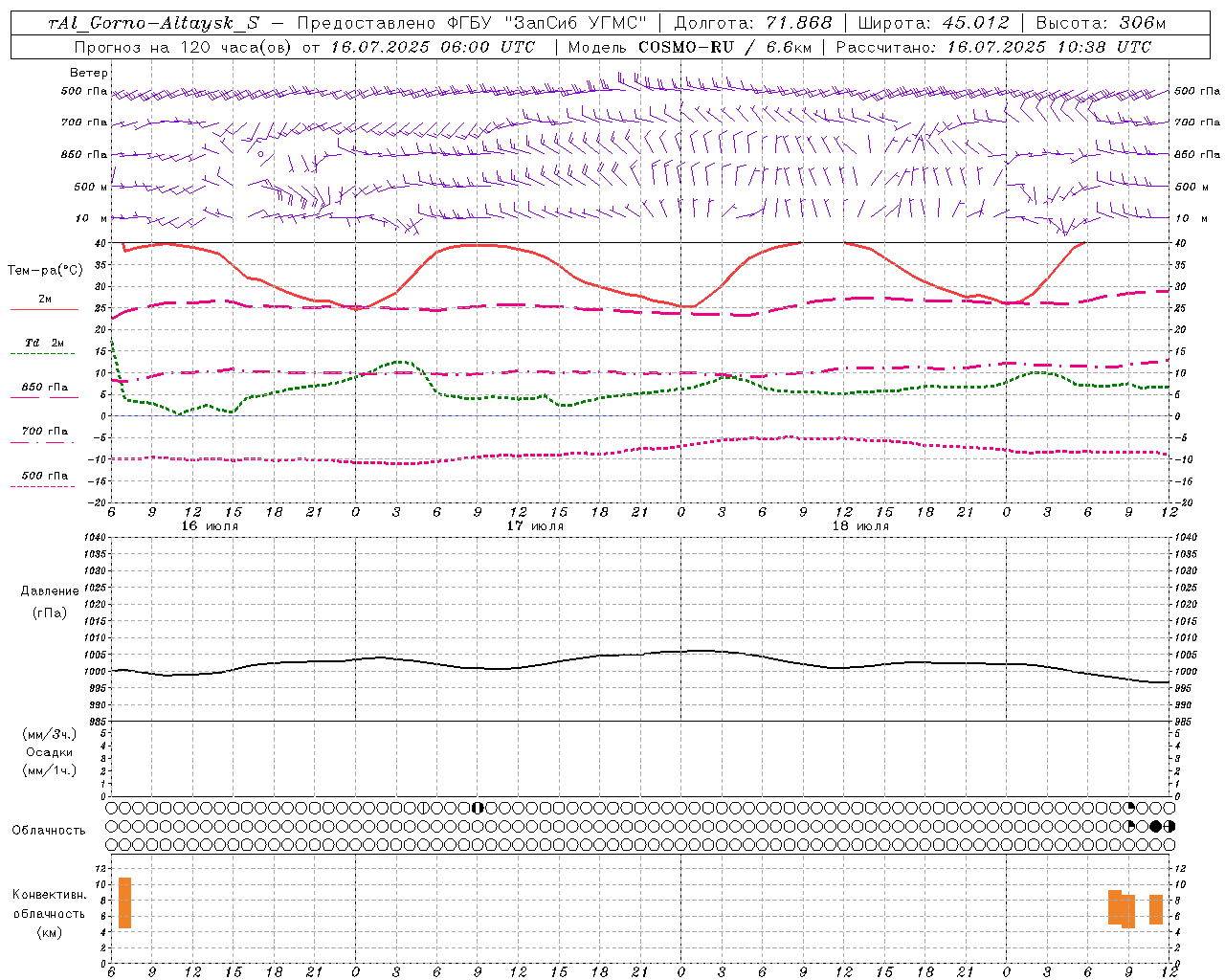The image size is (1225, 980).
Task: Click the ФГБУ "ЗапСиб УГМС" provider text
Action: pyautogui.click(x=547, y=23)
